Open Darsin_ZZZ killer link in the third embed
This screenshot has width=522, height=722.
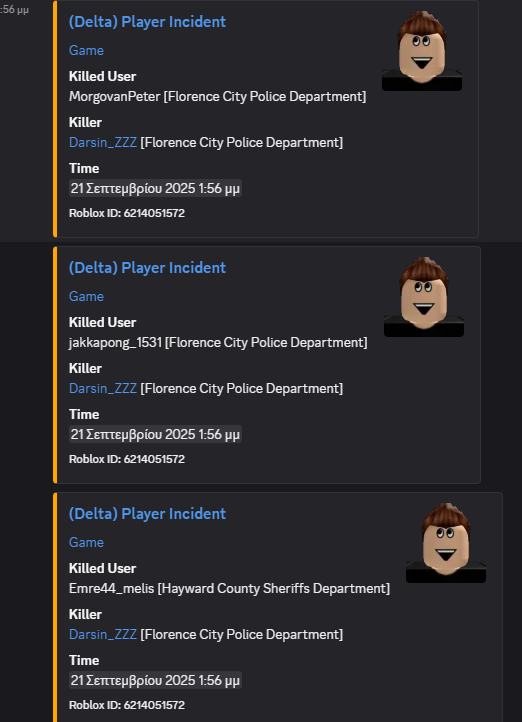click(103, 634)
